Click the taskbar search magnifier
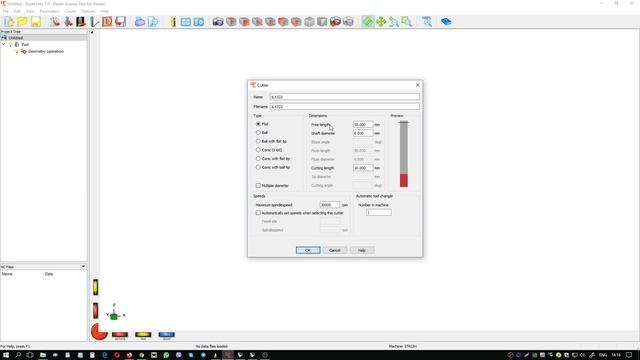Screen dimensions: 640x360 pos(18,355)
